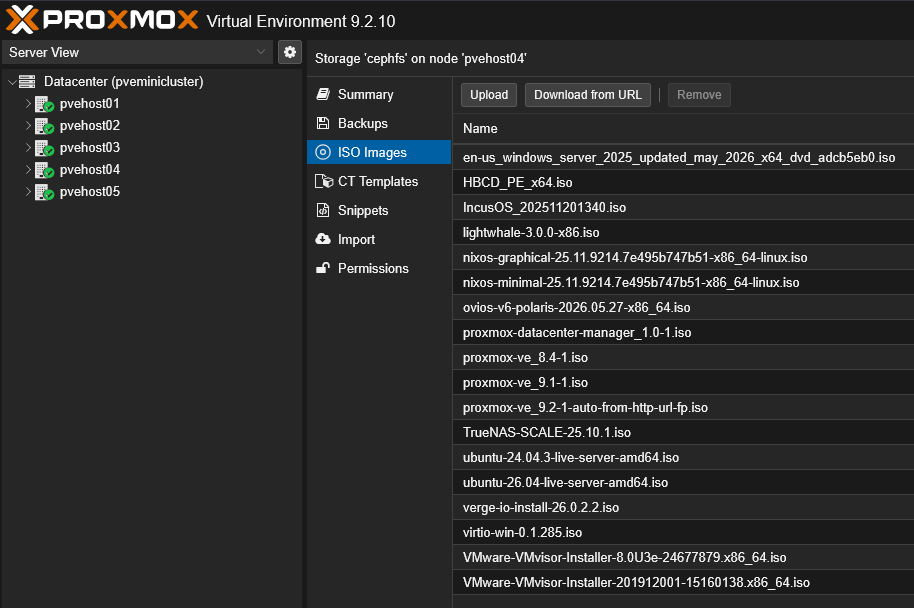Select proxmox-datacenter-manager_1.0-1.iso
Viewport: 914px width, 608px height.
tap(683, 332)
